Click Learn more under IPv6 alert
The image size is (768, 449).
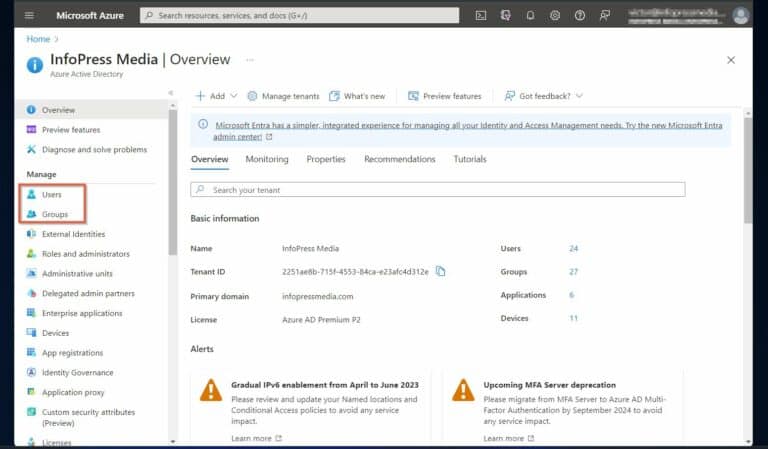[256, 438]
